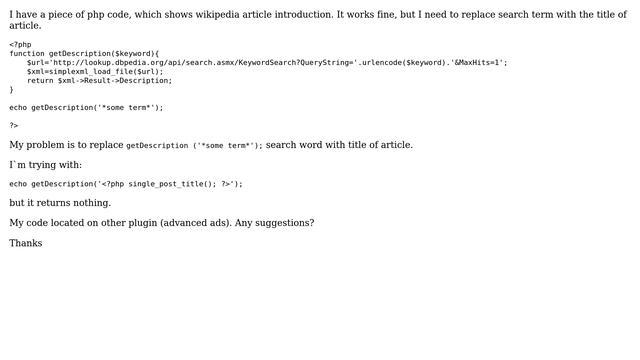The height and width of the screenshot is (360, 640).
Task: Click the $url dbpedia lookup line
Action: (x=267, y=62)
